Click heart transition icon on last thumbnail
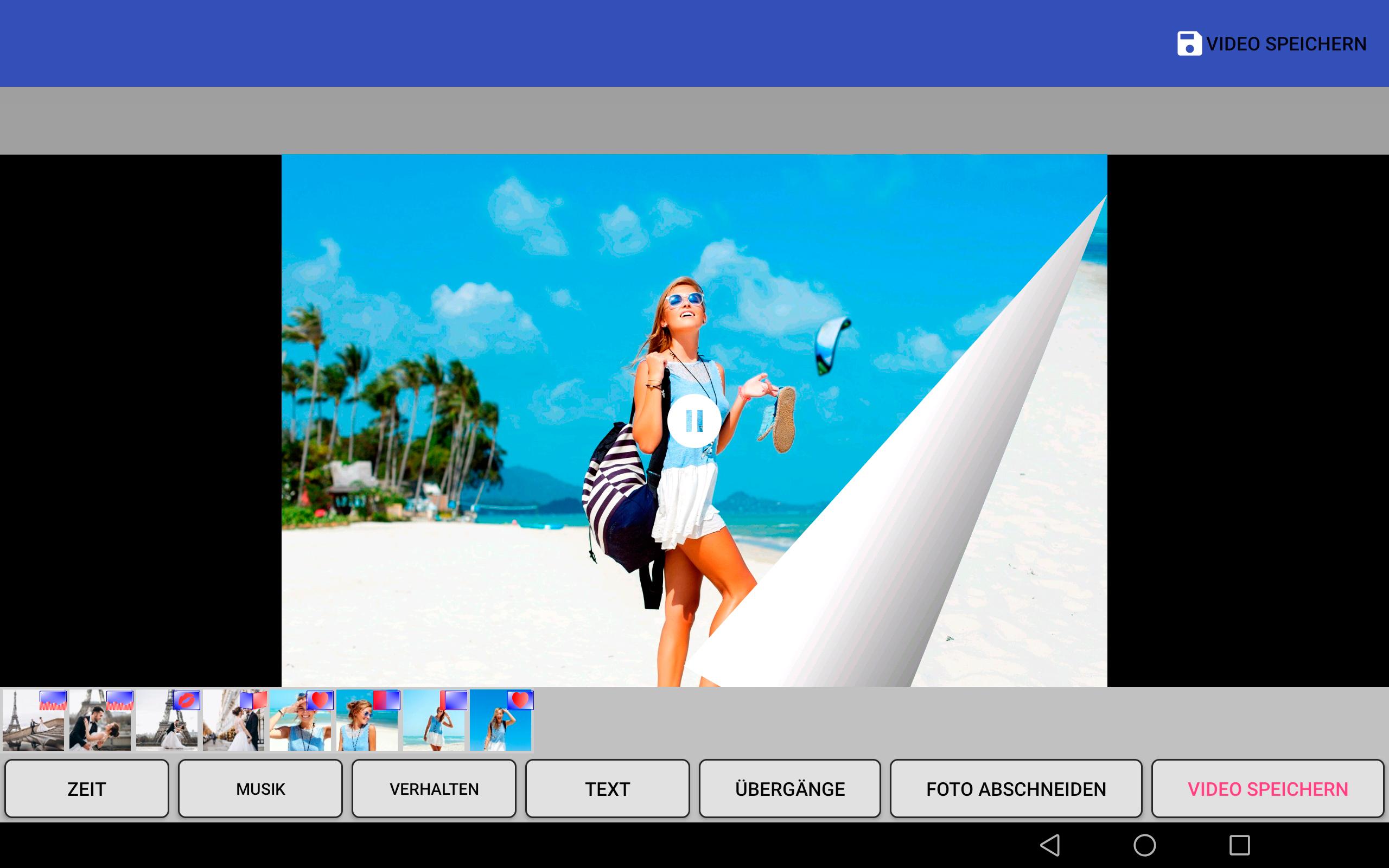 click(x=520, y=700)
